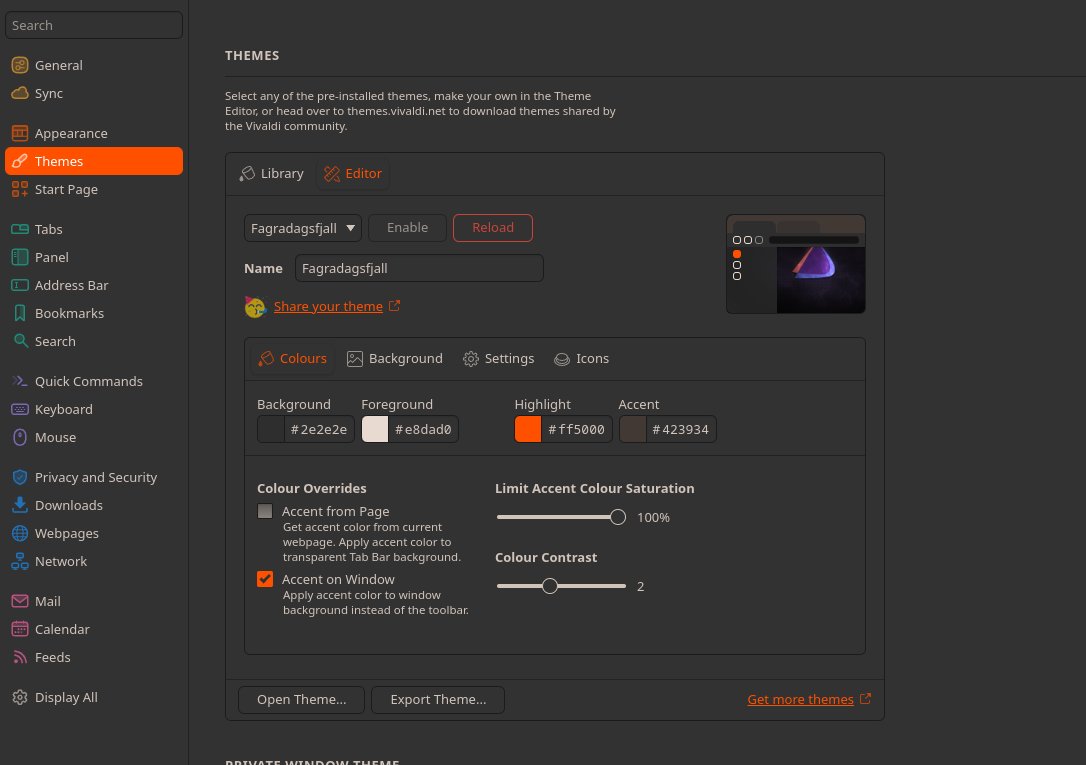Select the Calendar icon in sidebar
The image size is (1086, 765).
click(20, 629)
